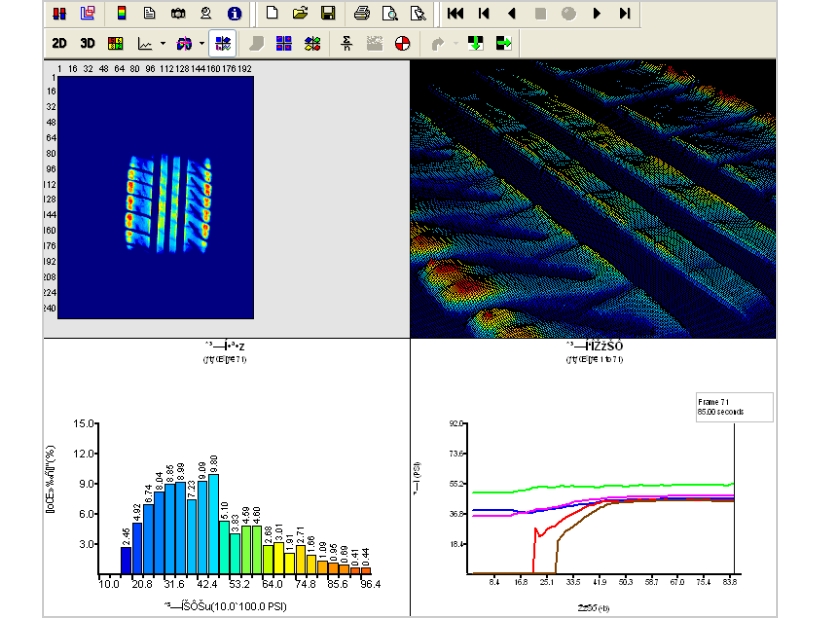Click the green down-arrow icon
This screenshot has width=820, height=620.
(475, 44)
